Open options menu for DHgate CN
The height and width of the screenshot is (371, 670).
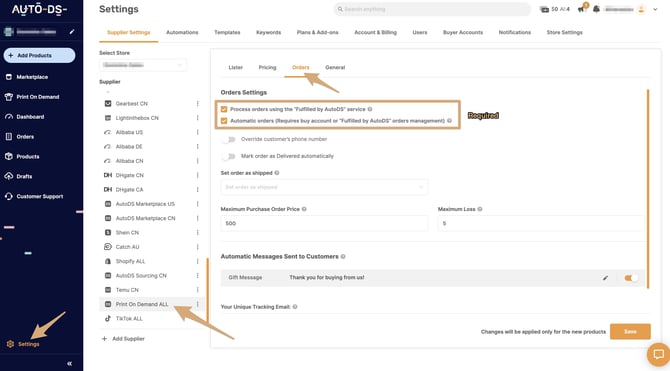coord(197,175)
